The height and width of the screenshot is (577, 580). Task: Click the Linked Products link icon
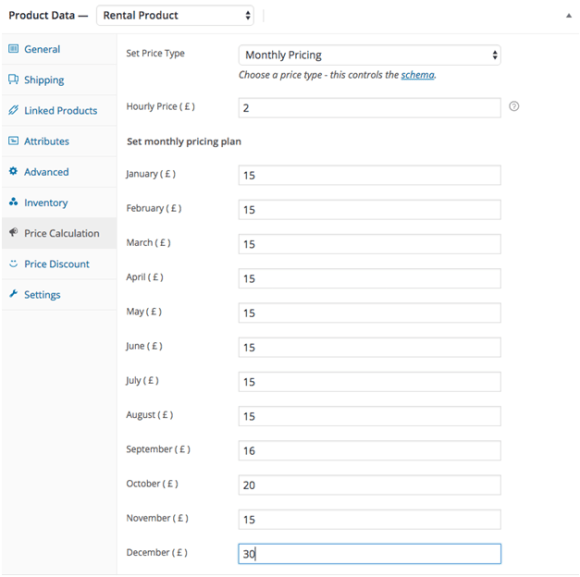click(x=13, y=110)
